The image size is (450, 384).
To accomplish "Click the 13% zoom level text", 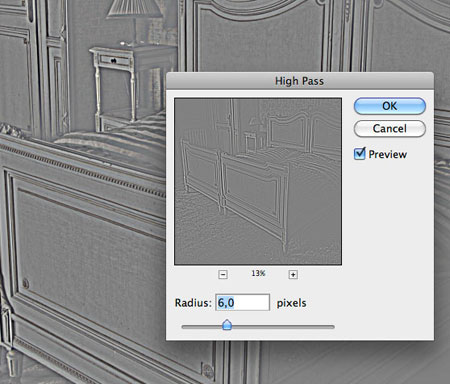I will pos(258,273).
